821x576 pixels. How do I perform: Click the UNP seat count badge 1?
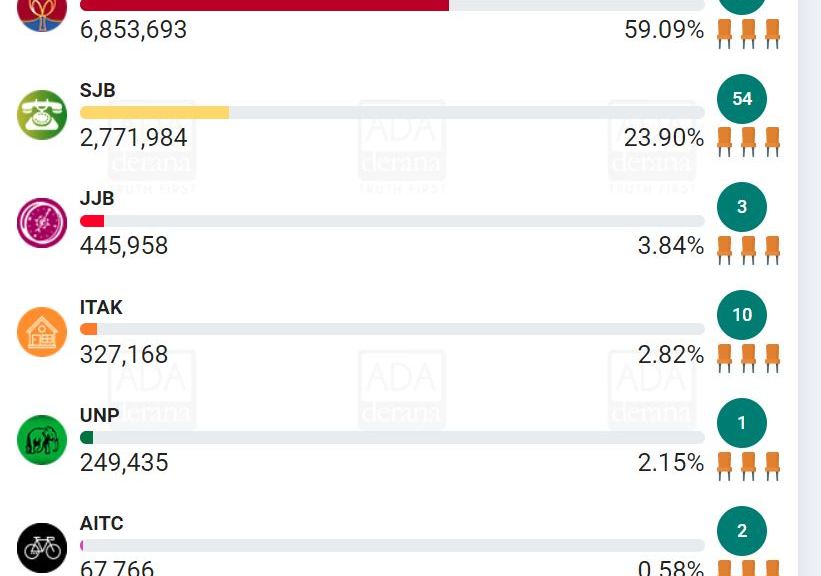pyautogui.click(x=742, y=423)
